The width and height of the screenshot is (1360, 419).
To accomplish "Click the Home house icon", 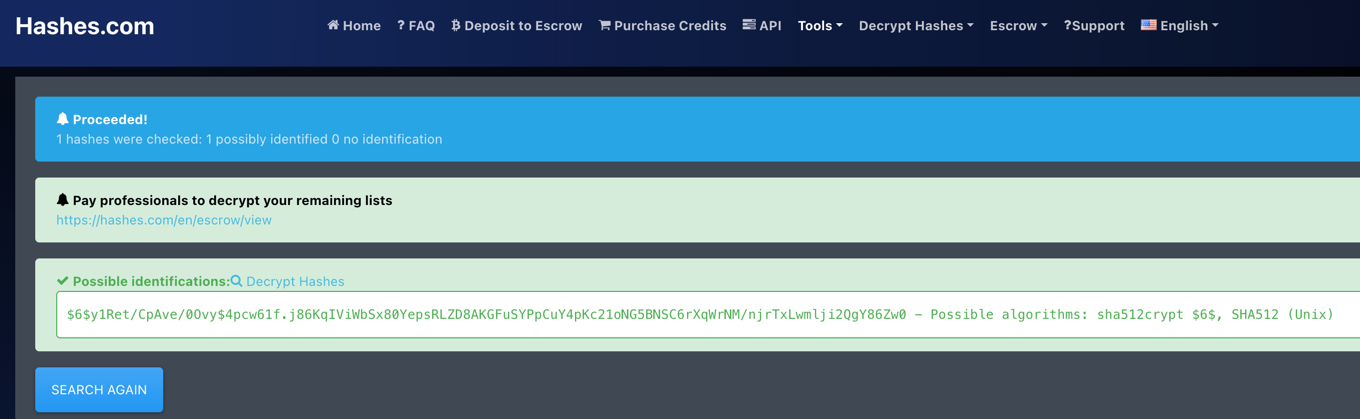I will click(333, 25).
